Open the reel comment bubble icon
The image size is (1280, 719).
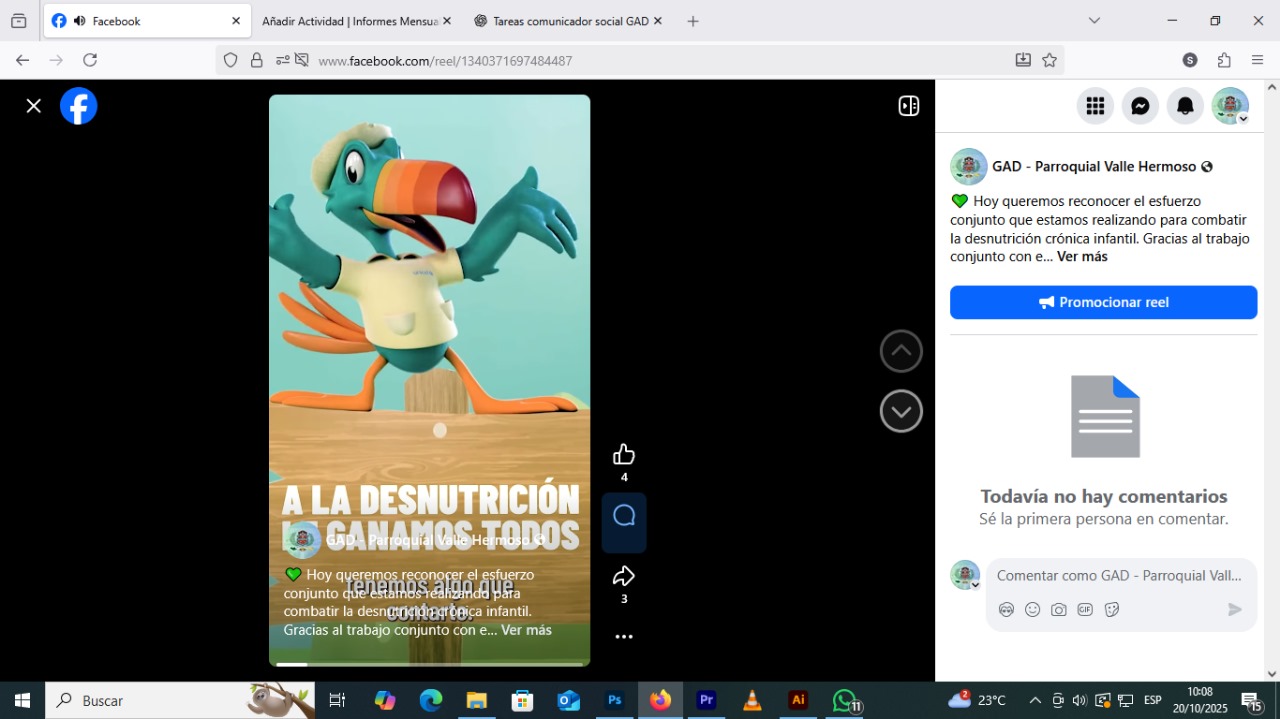[624, 516]
